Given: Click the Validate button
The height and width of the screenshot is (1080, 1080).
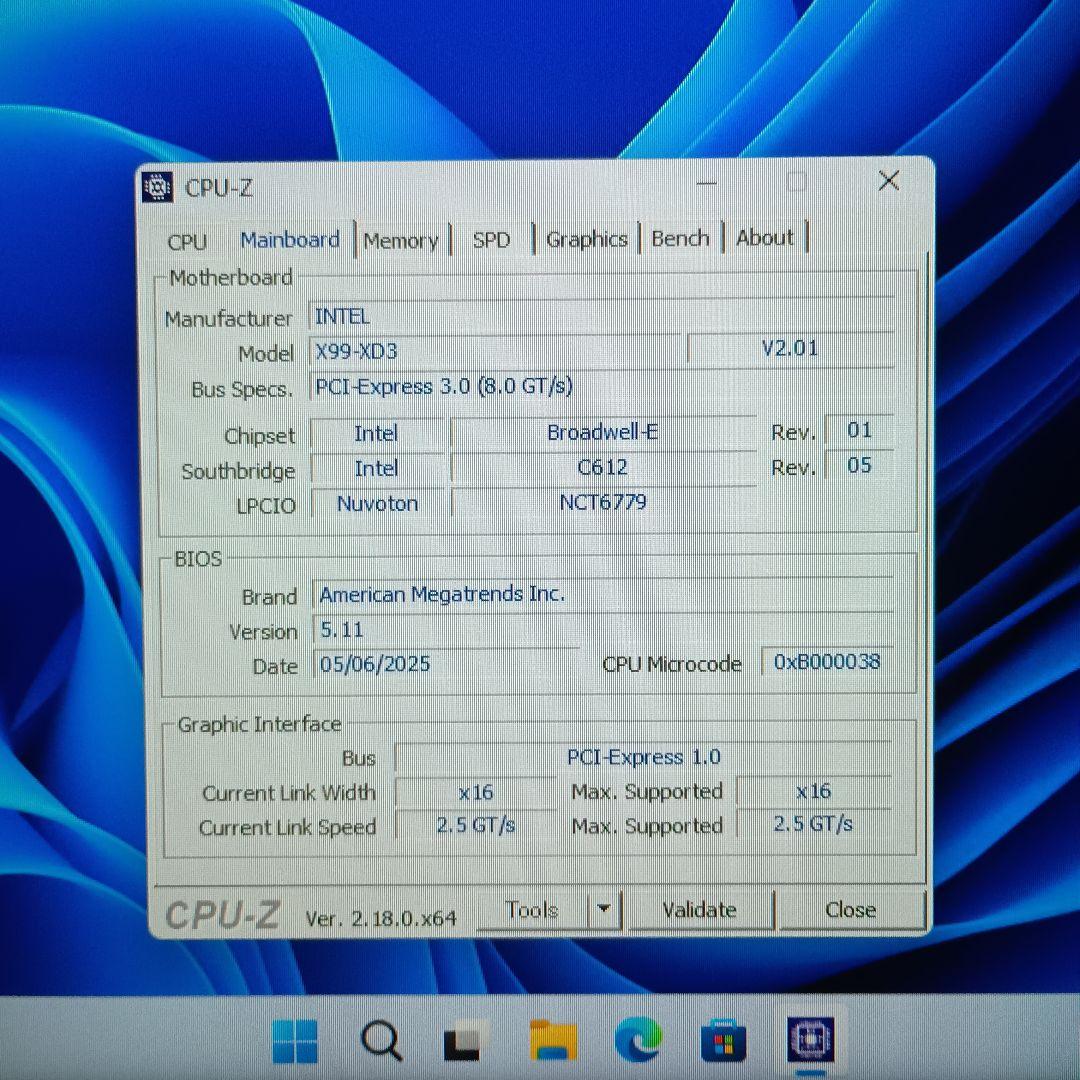Looking at the screenshot, I should point(700,910).
